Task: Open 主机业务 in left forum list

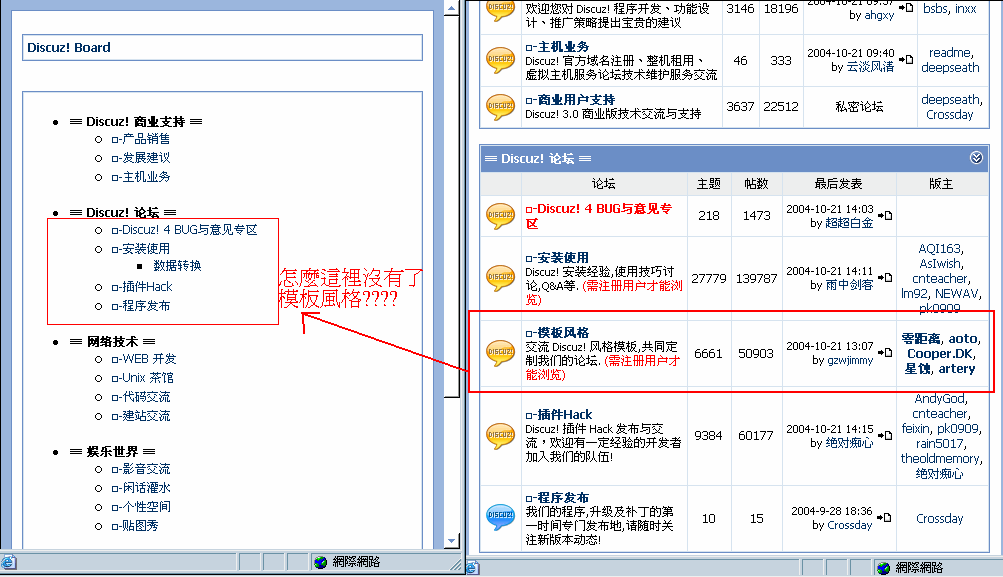Action: click(x=141, y=177)
